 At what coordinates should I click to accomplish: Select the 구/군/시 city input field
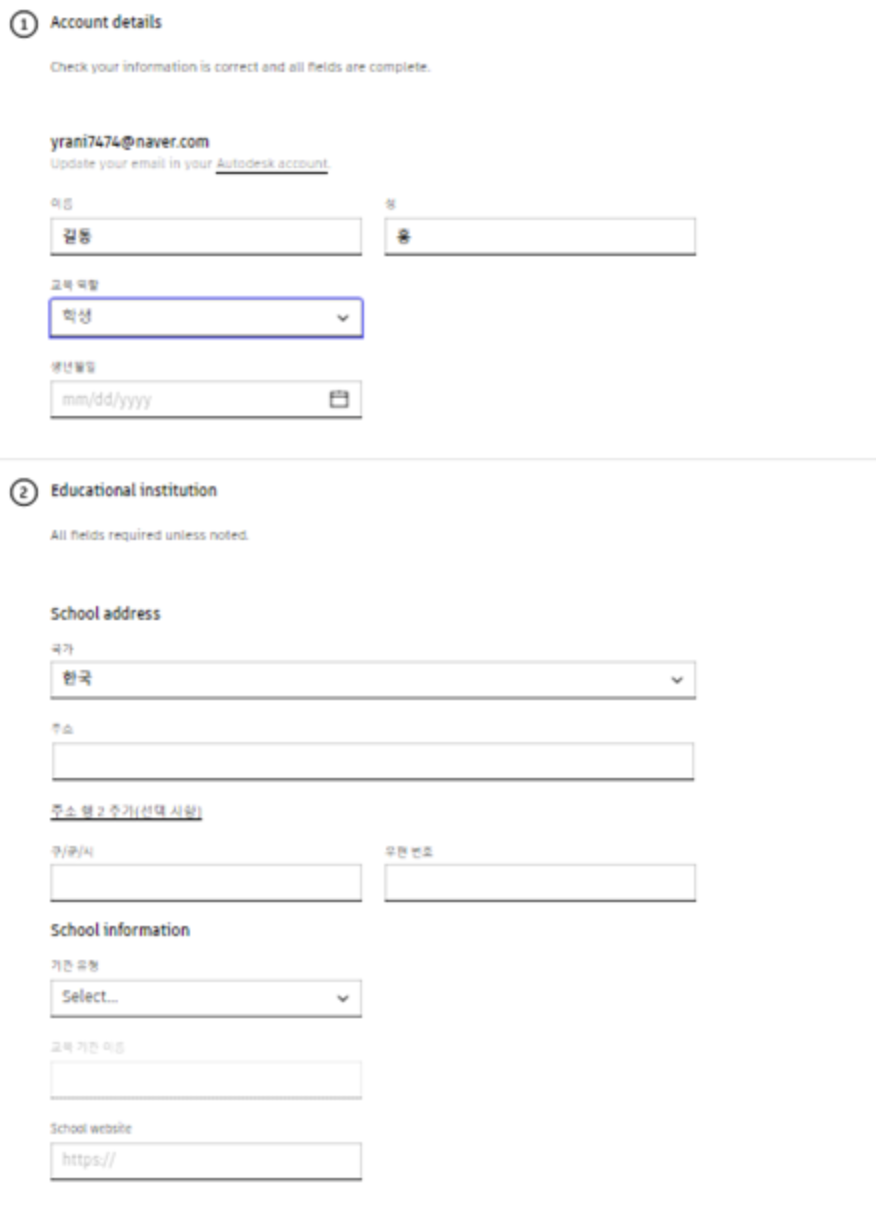[x=206, y=883]
